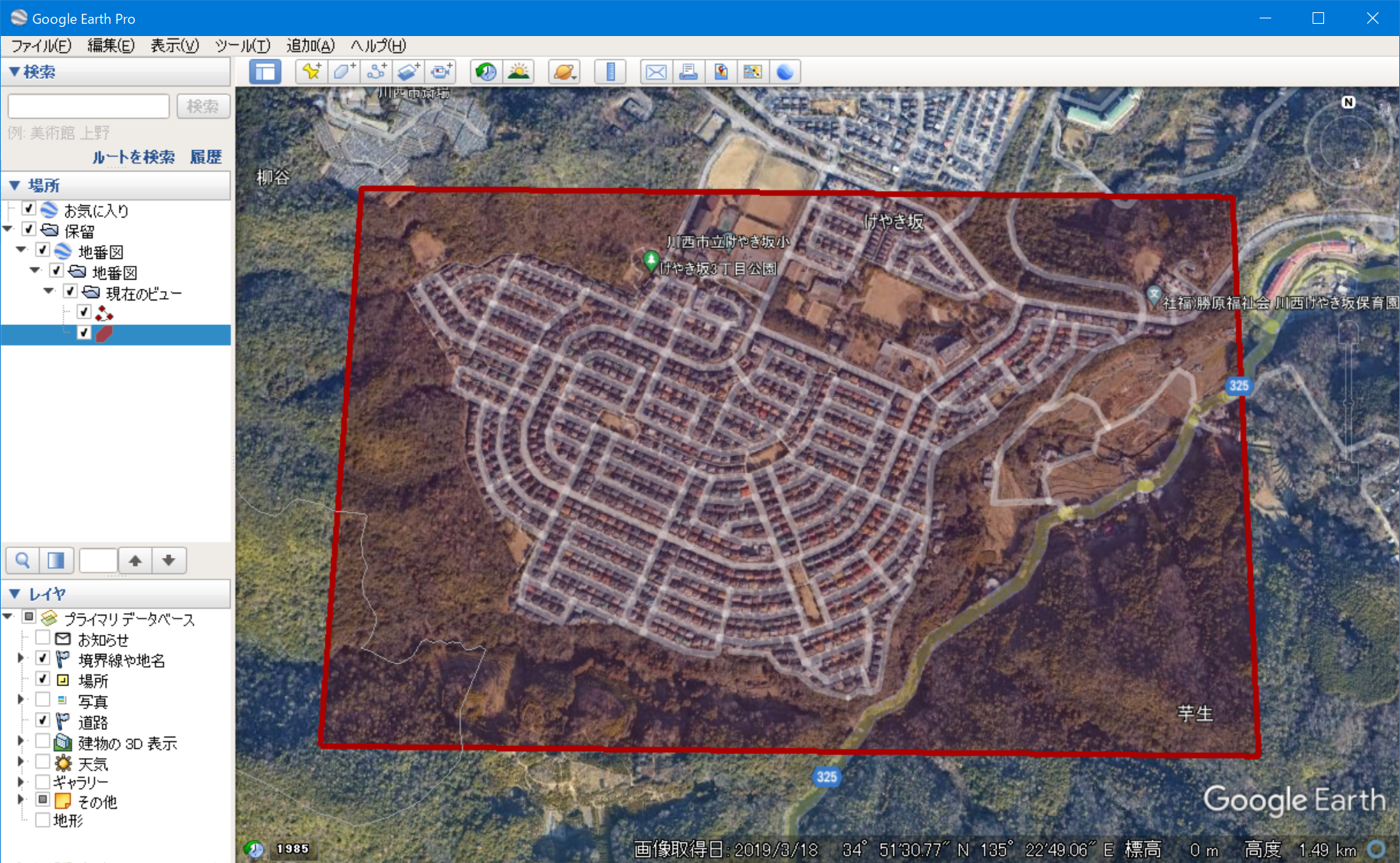The image size is (1400, 863).
Task: Open the 表示(V) menu
Action: pos(175,46)
